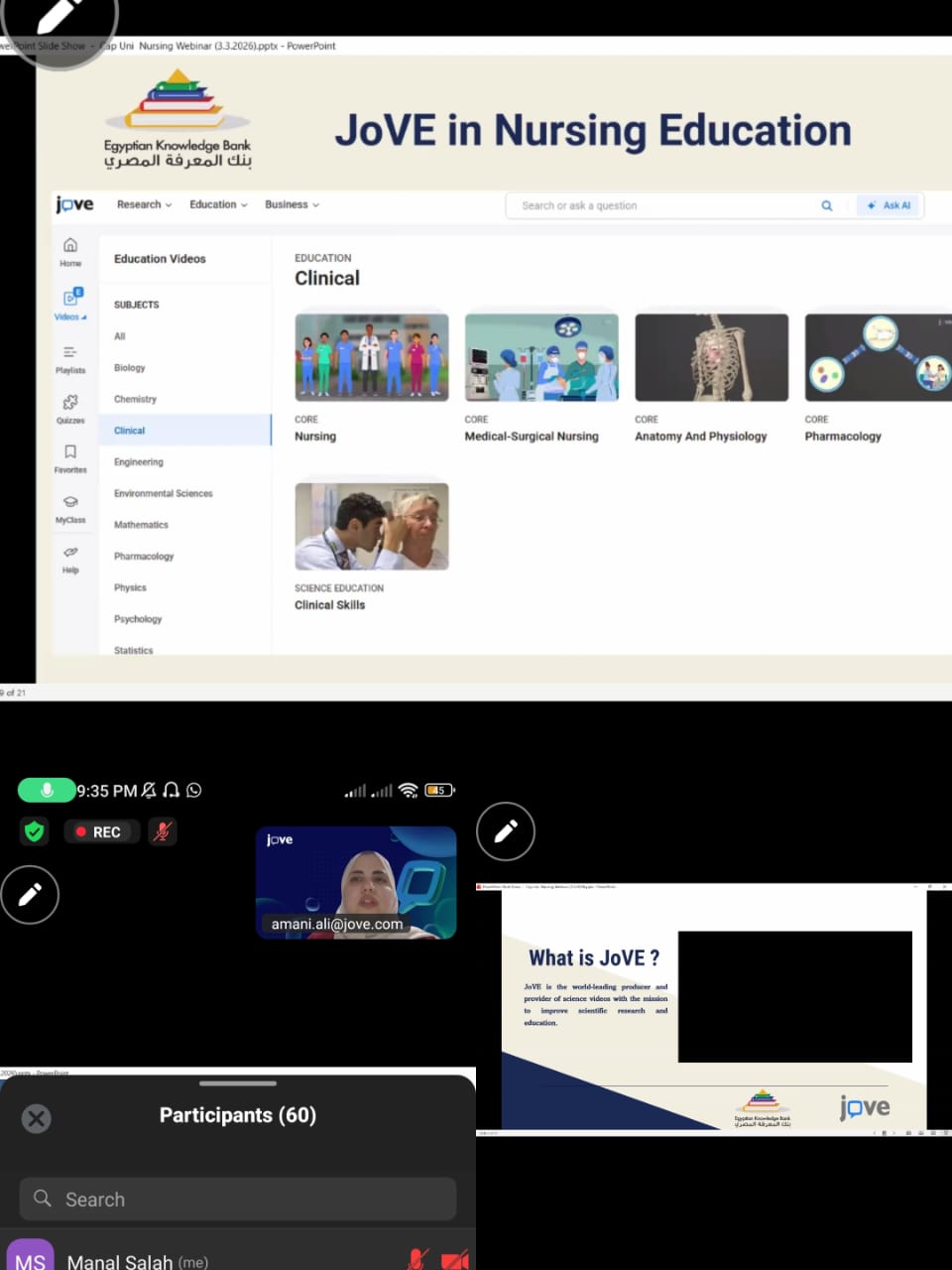The height and width of the screenshot is (1270, 952).
Task: Select Biology in the subjects list
Action: [129, 368]
